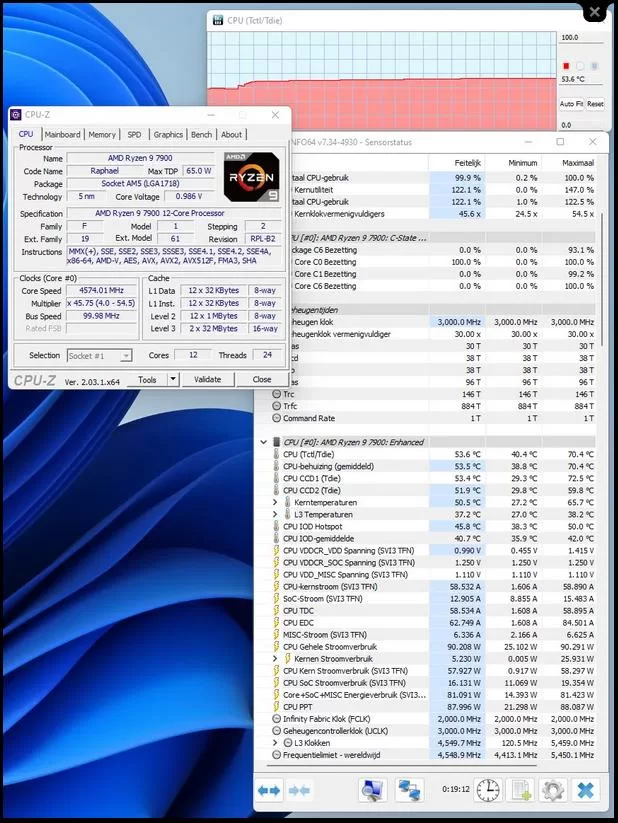Open the About tab in CPU-Z
618x823 pixels.
232,134
